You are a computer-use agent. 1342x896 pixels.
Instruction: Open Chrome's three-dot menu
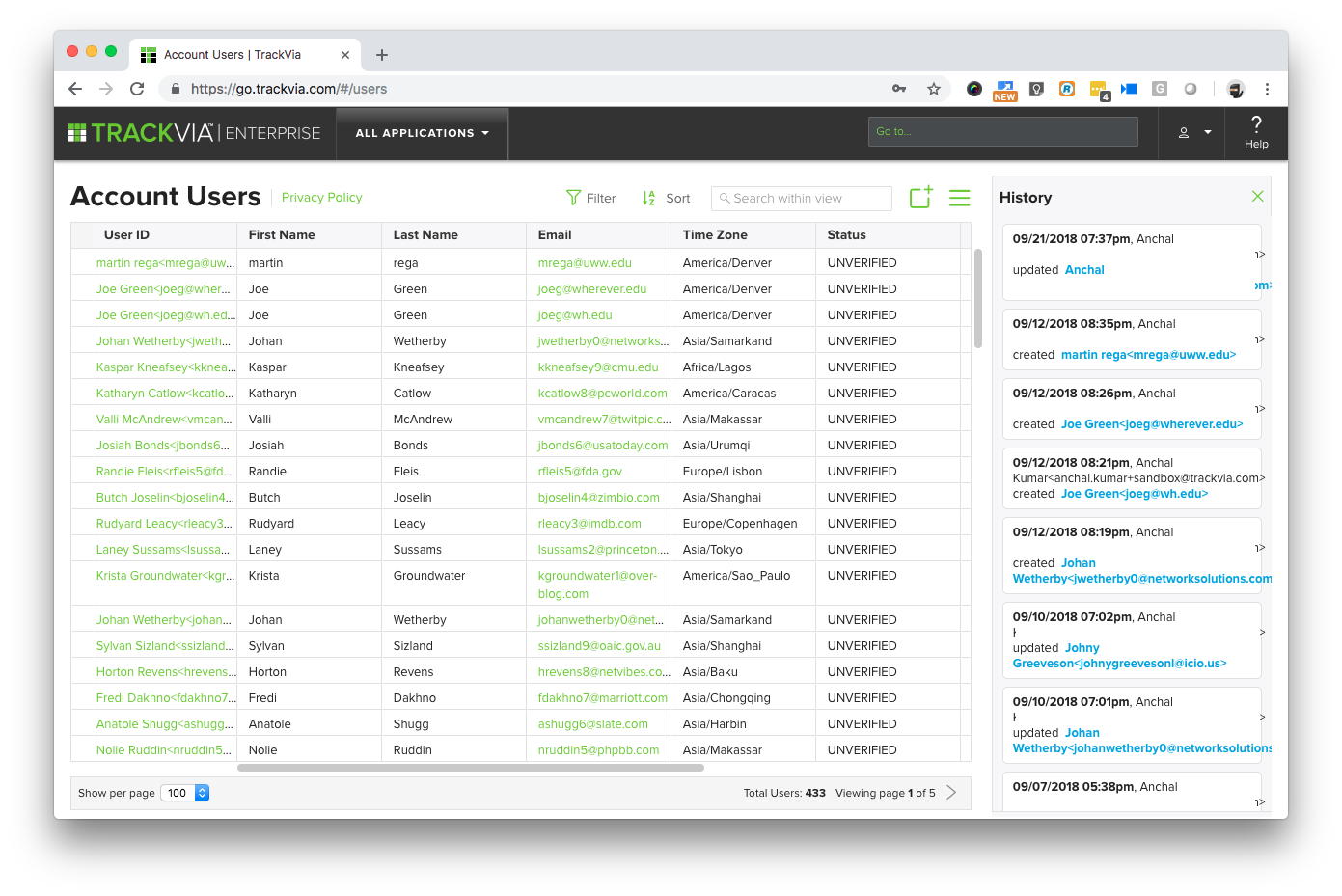click(x=1267, y=89)
